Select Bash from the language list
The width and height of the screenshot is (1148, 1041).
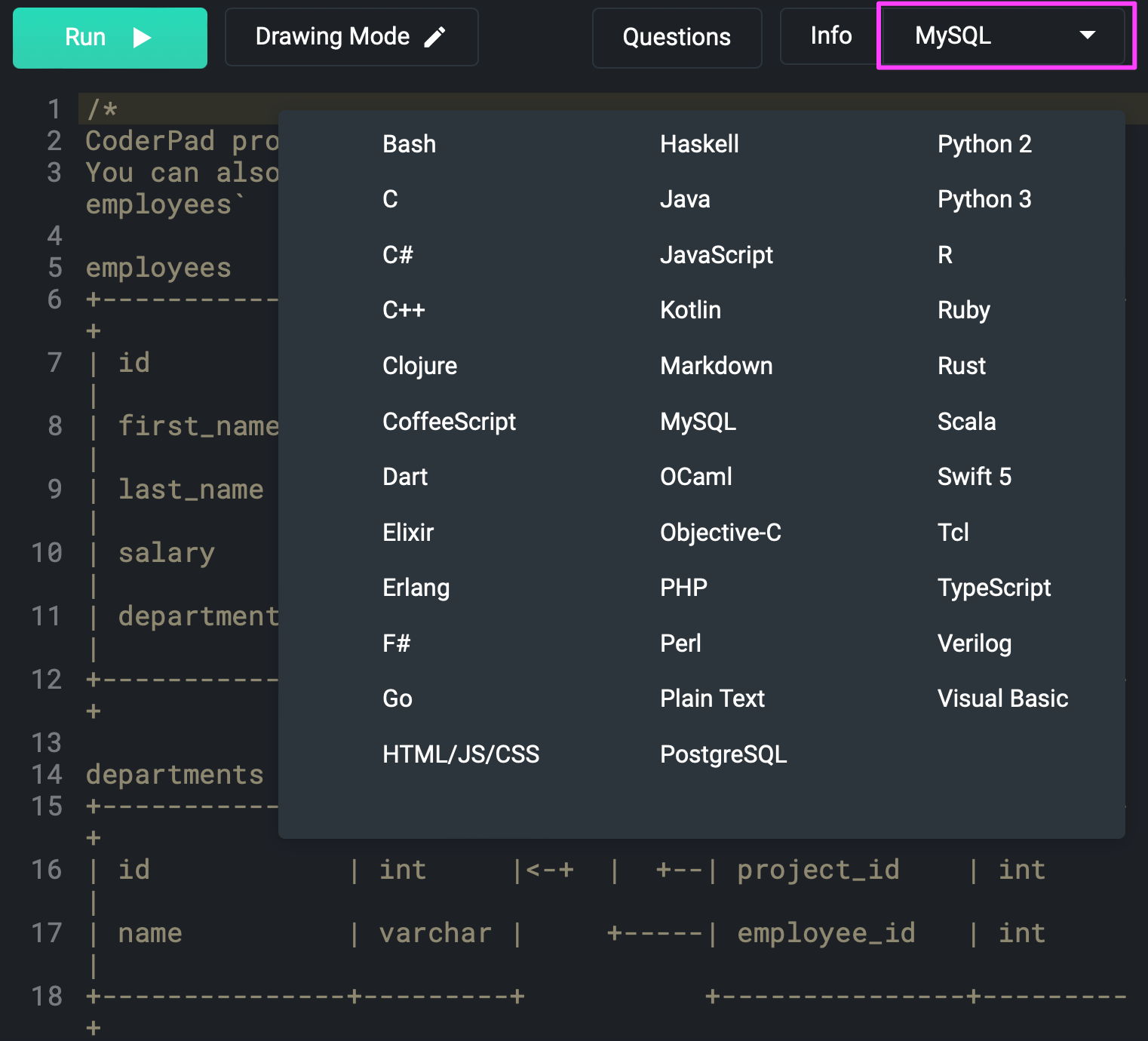(410, 144)
